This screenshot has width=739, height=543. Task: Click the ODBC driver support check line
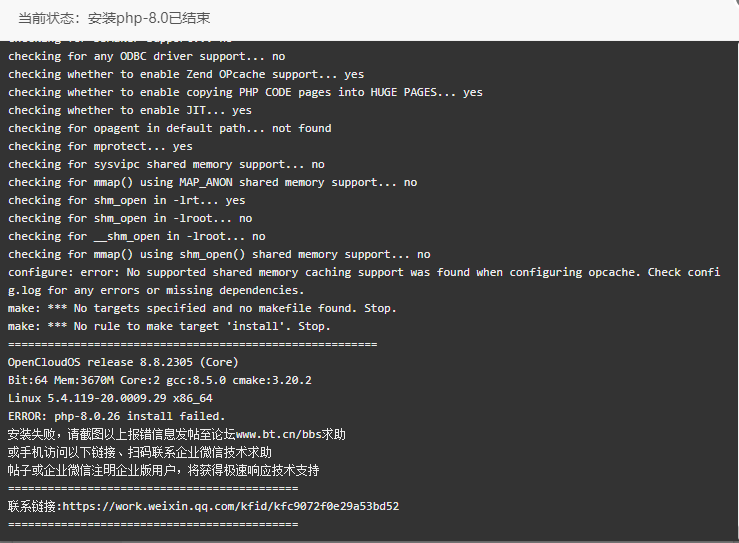coord(147,56)
